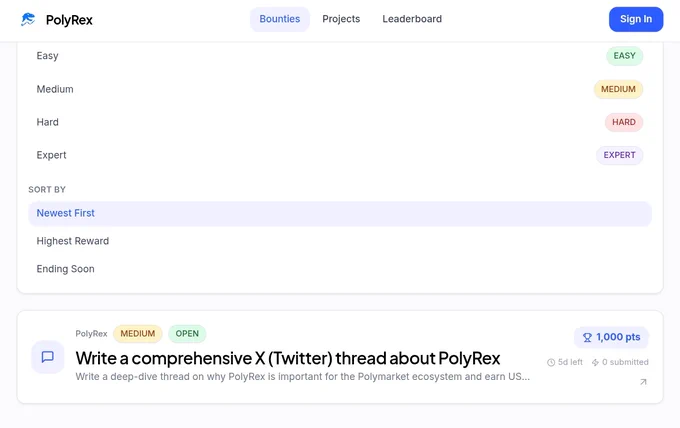Click the 1,000 pts reward badge
This screenshot has height=428, width=680.
click(x=611, y=337)
